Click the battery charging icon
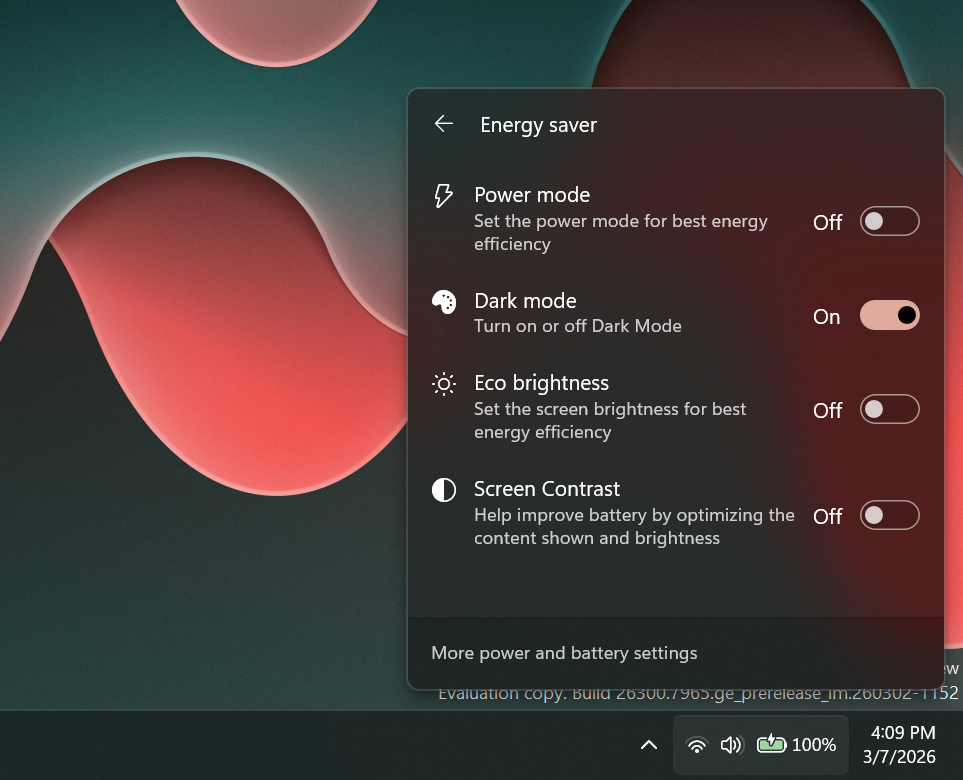 (771, 744)
